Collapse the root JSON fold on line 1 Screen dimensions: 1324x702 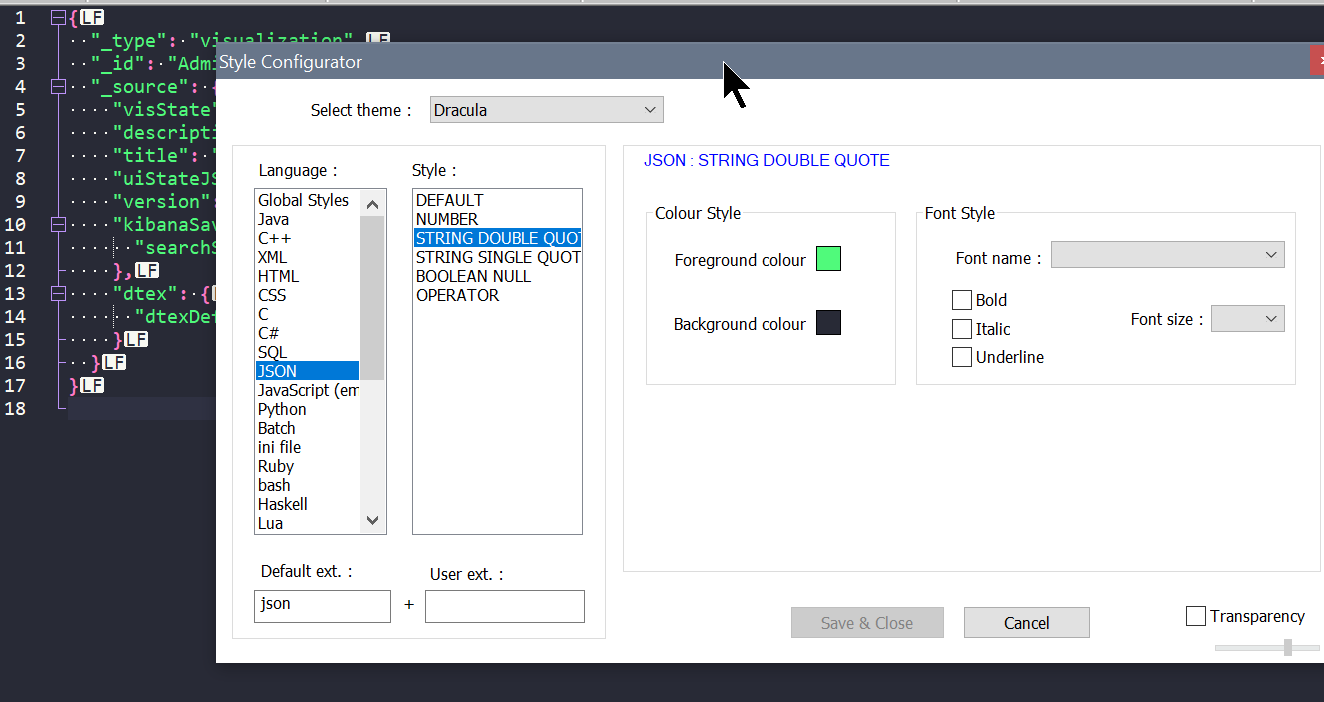[x=58, y=16]
